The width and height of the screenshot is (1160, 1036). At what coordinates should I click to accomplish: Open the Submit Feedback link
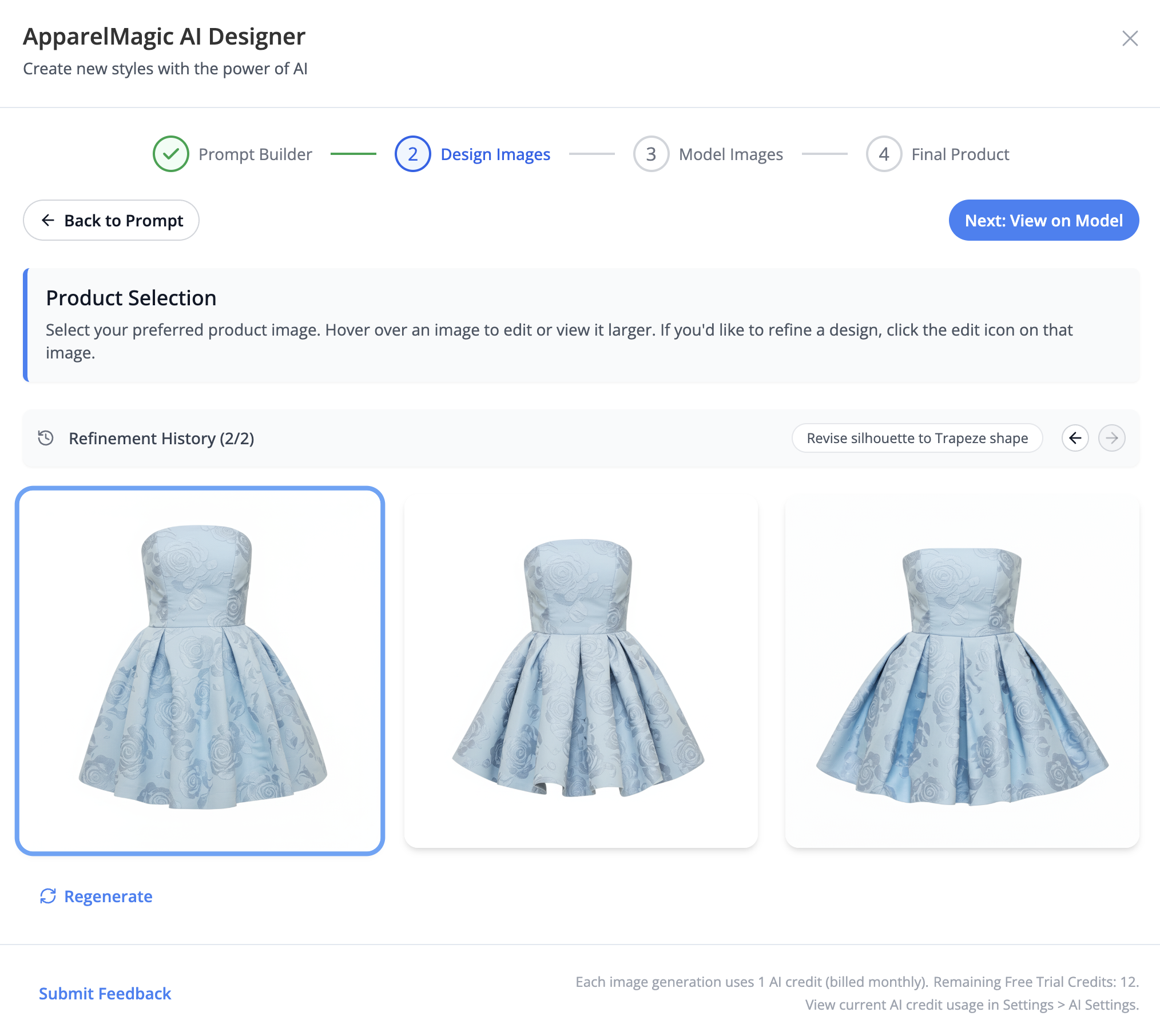pyautogui.click(x=105, y=993)
